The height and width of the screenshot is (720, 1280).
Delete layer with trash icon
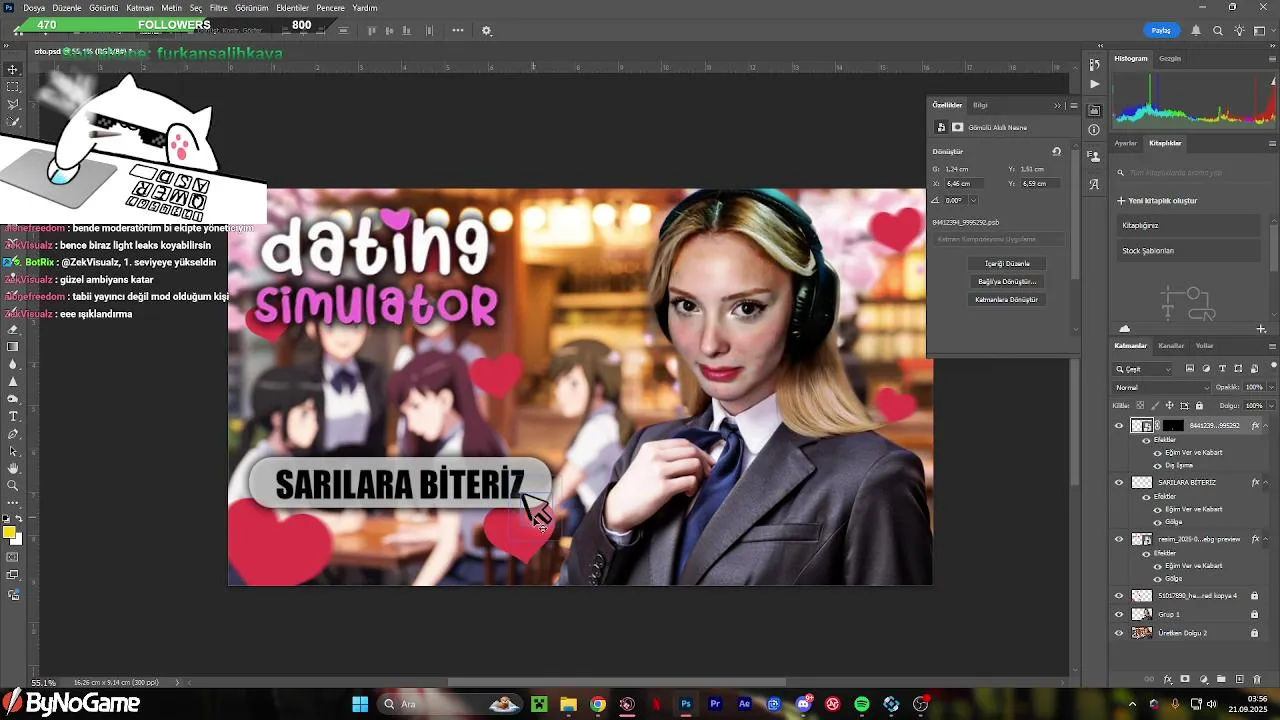pyautogui.click(x=1257, y=679)
